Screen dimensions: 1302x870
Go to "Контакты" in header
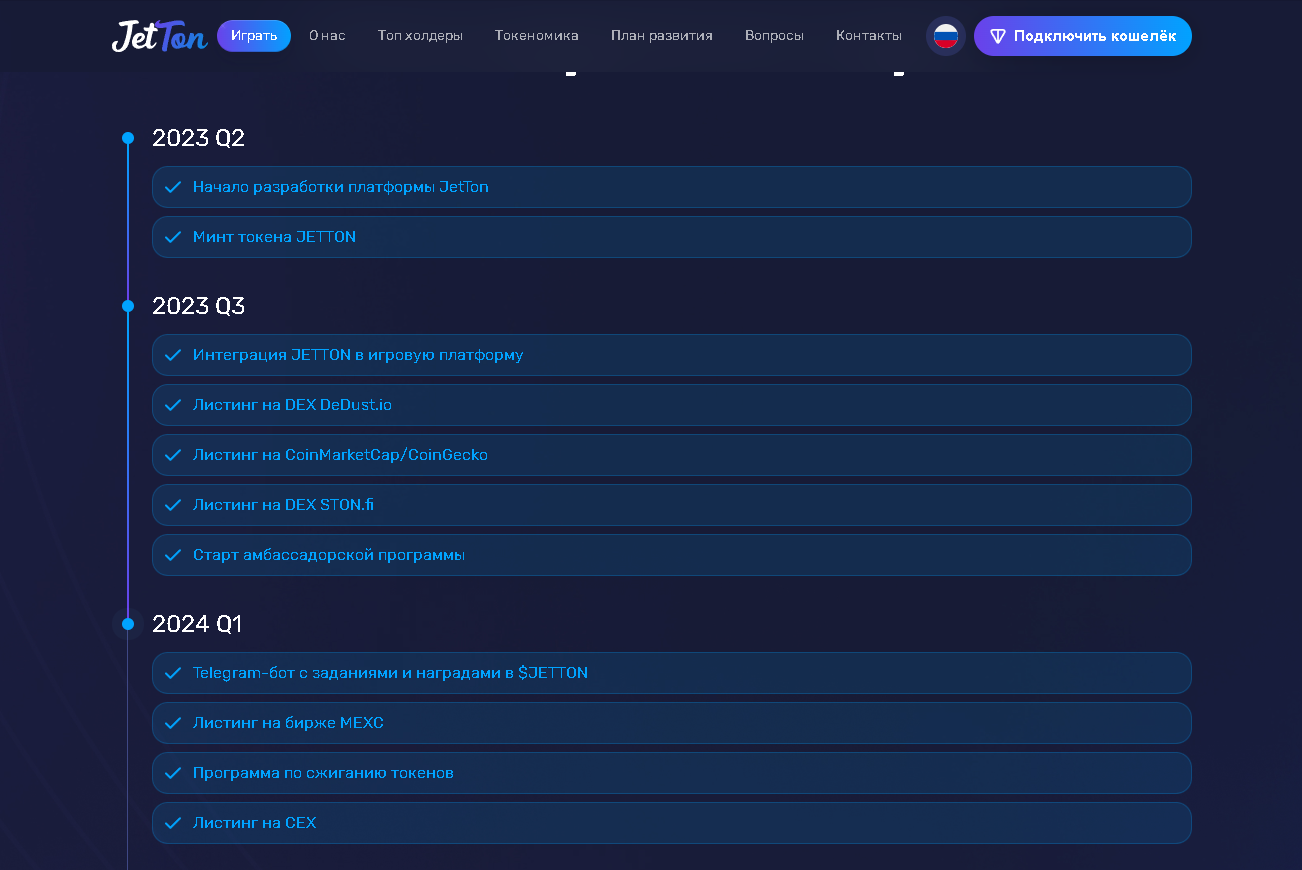click(869, 36)
